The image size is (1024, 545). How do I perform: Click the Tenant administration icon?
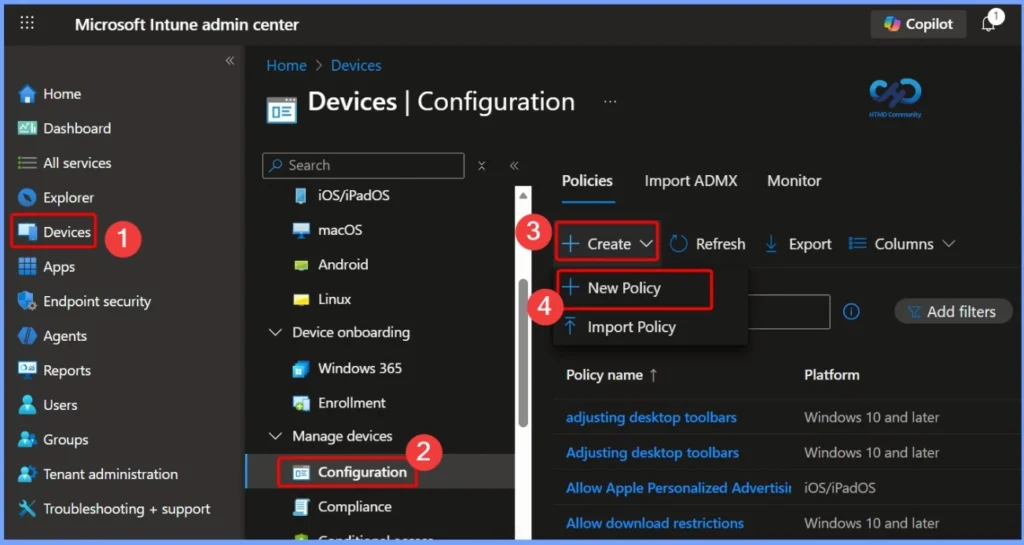[27, 474]
